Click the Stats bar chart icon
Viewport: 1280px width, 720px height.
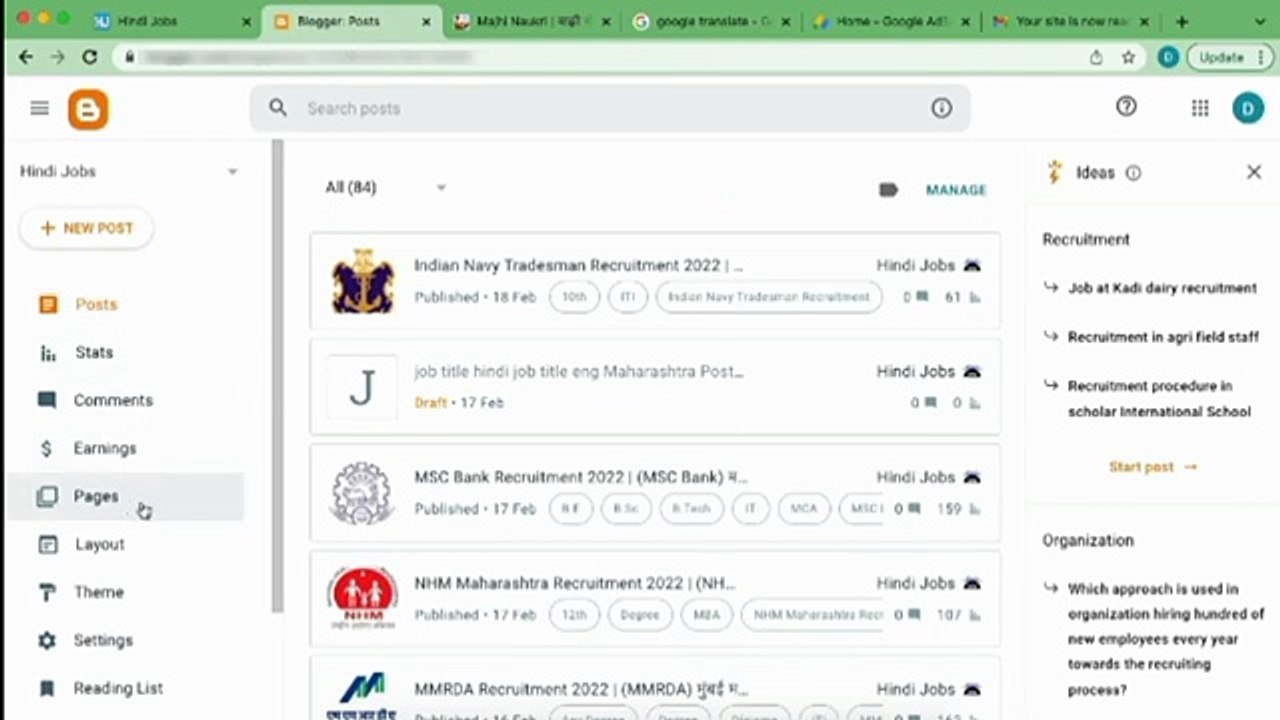[47, 353]
